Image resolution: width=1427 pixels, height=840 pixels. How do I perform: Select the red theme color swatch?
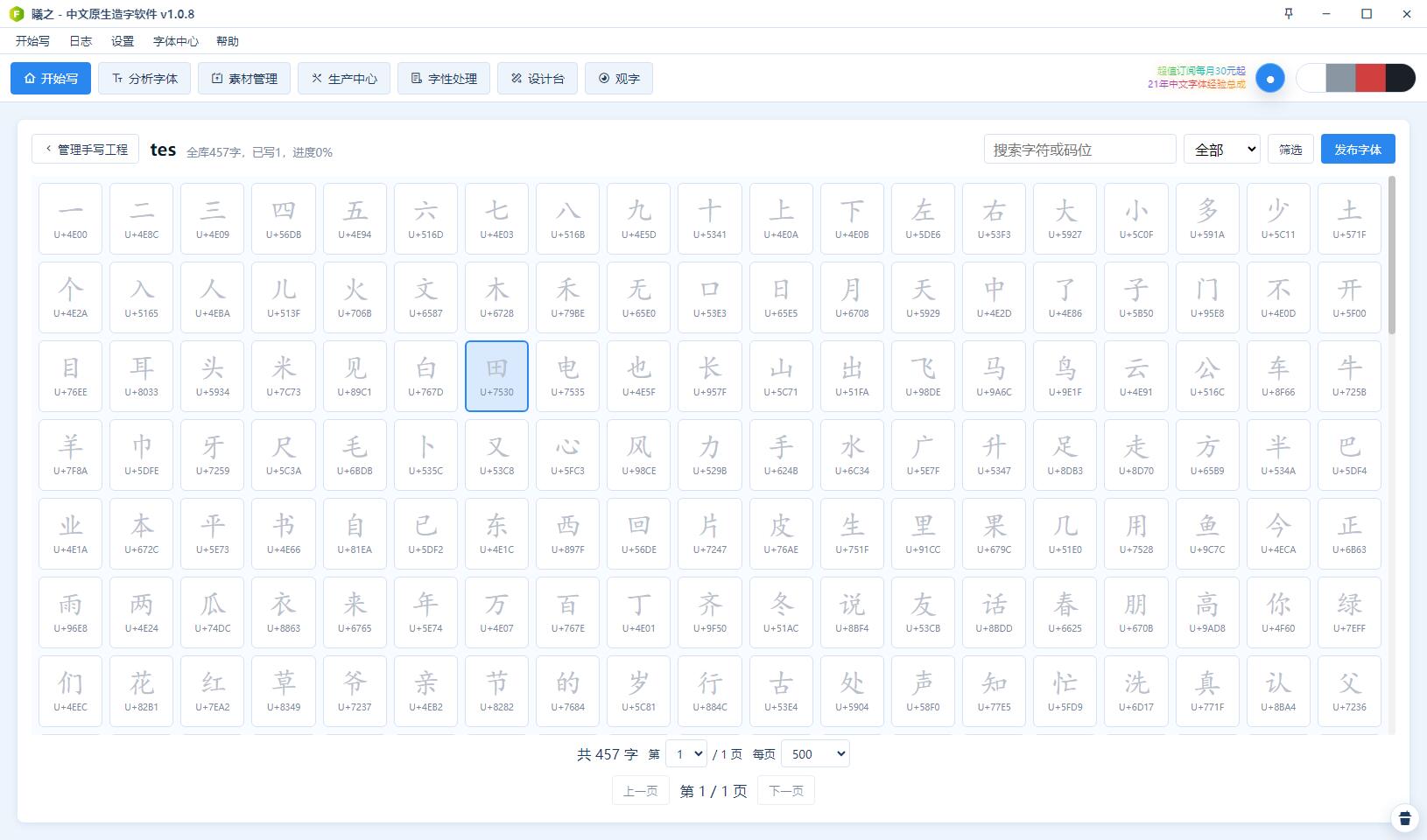point(1370,78)
